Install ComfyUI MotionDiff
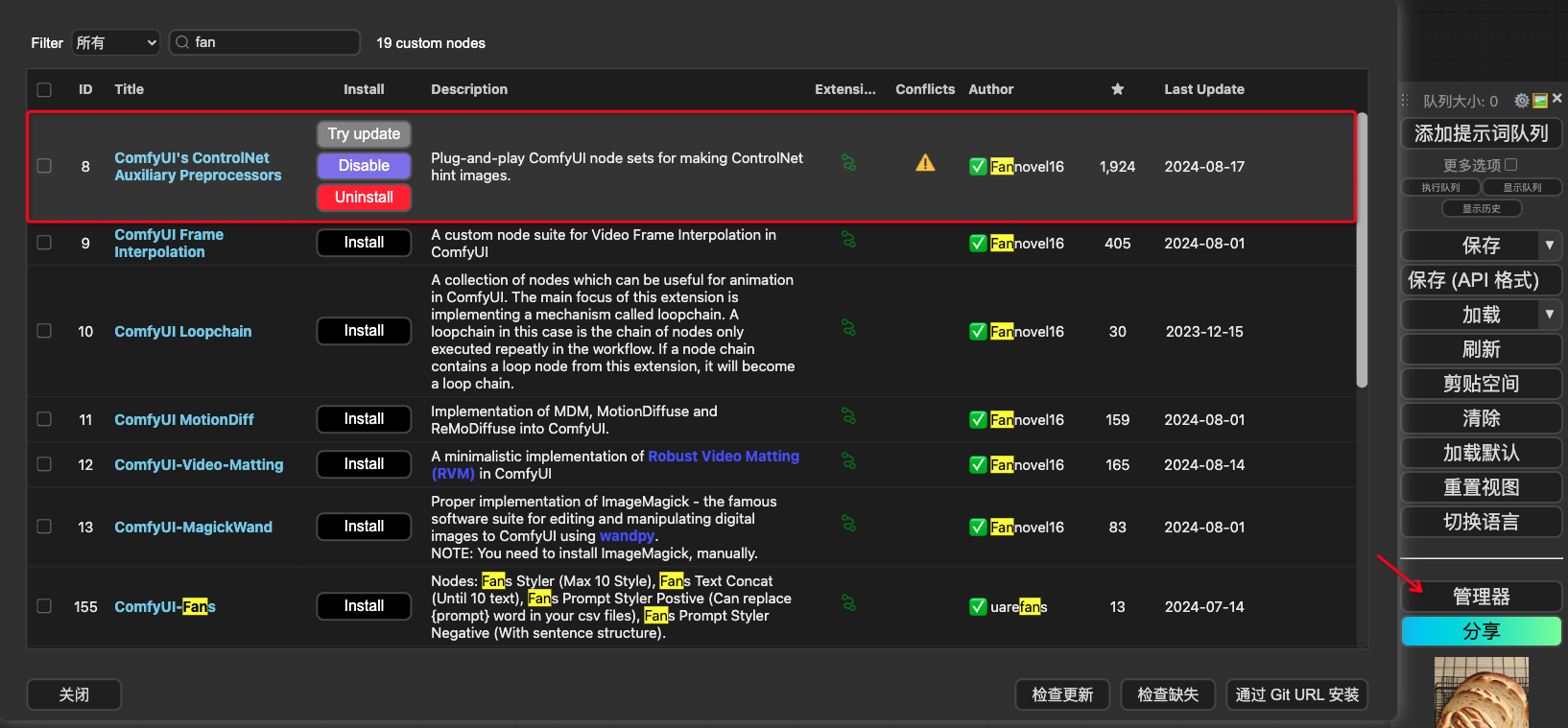The height and width of the screenshot is (728, 1568). tap(364, 419)
